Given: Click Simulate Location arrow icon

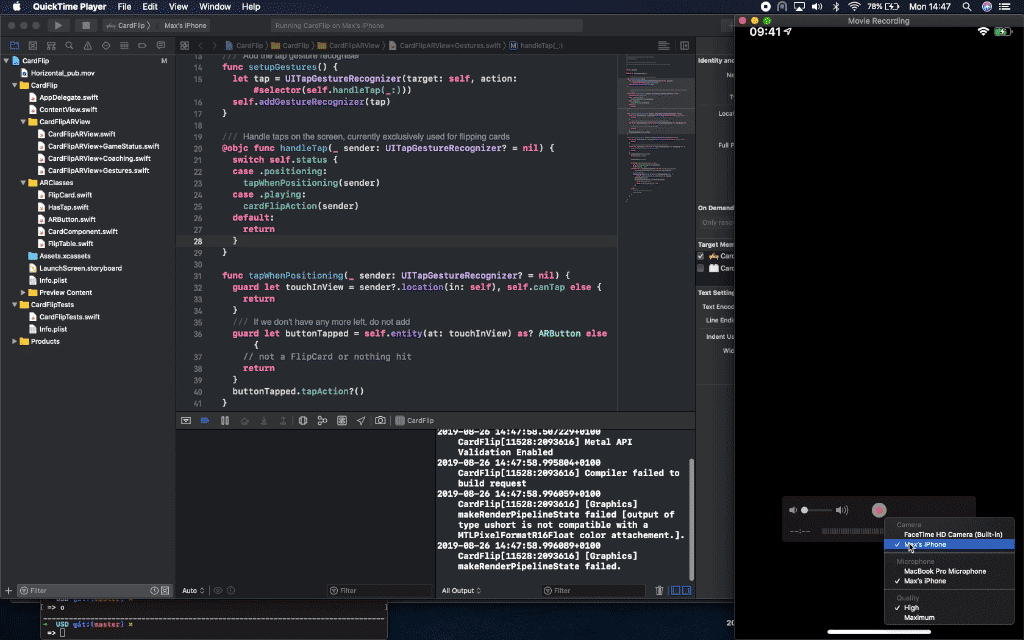Looking at the screenshot, I should coord(361,421).
